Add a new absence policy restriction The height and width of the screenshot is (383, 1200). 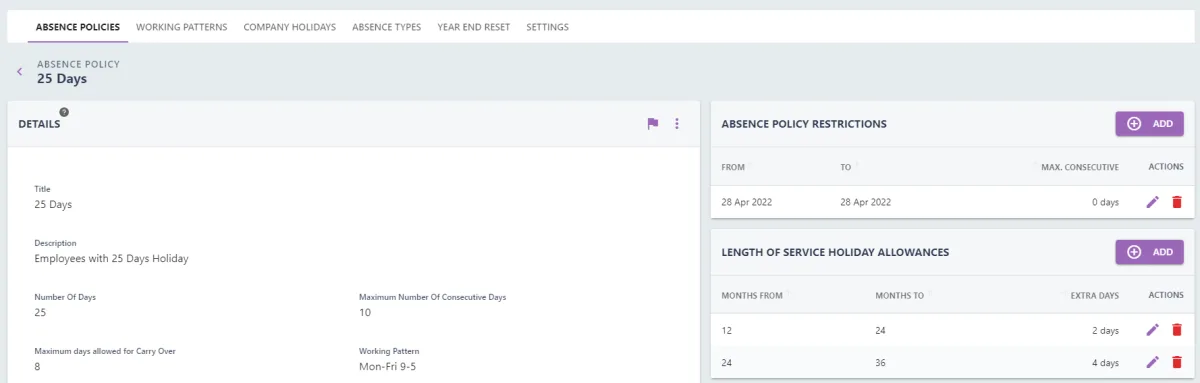[1150, 124]
